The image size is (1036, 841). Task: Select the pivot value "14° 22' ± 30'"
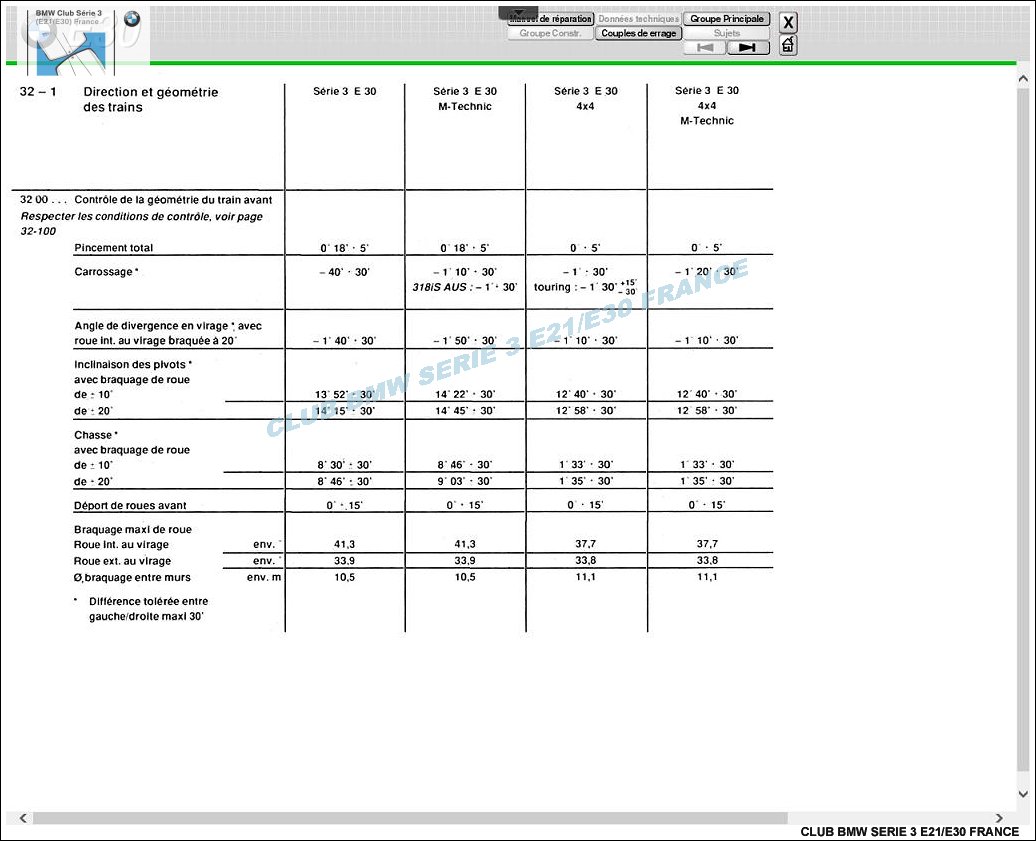coord(465,394)
